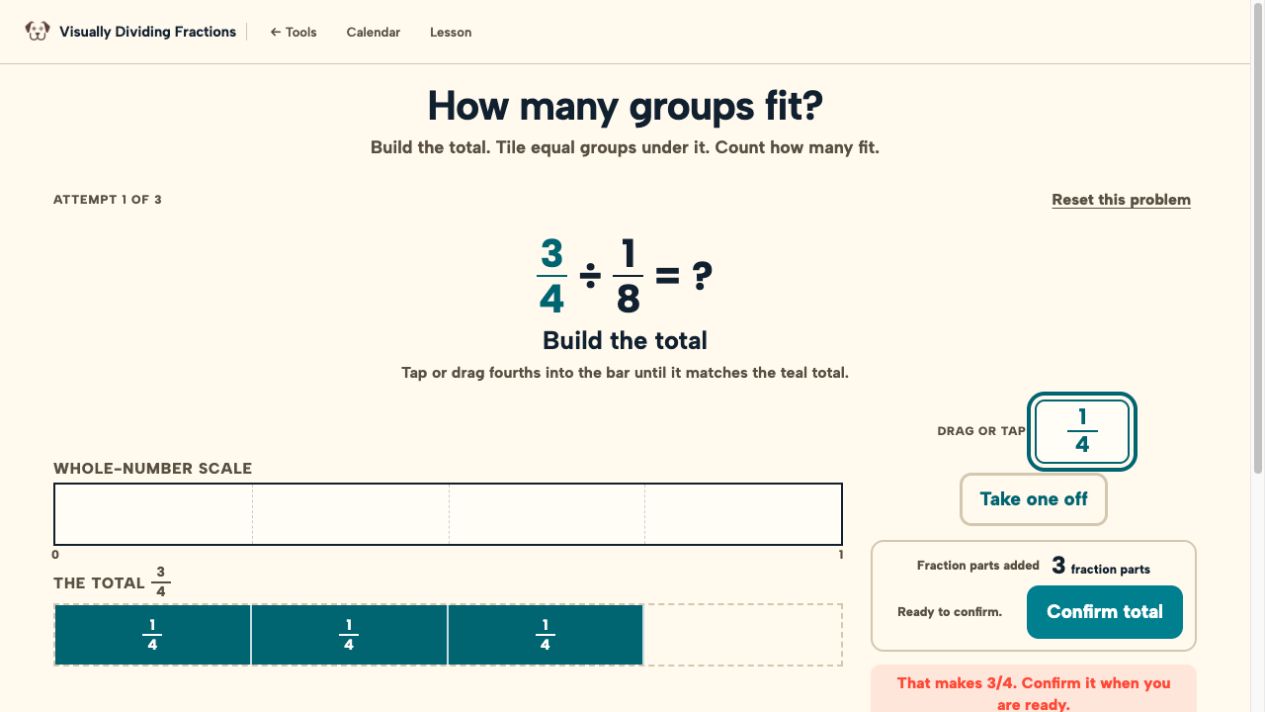Screen dimensions: 1265x712
Task: Click Take one off button
Action: (1033, 499)
